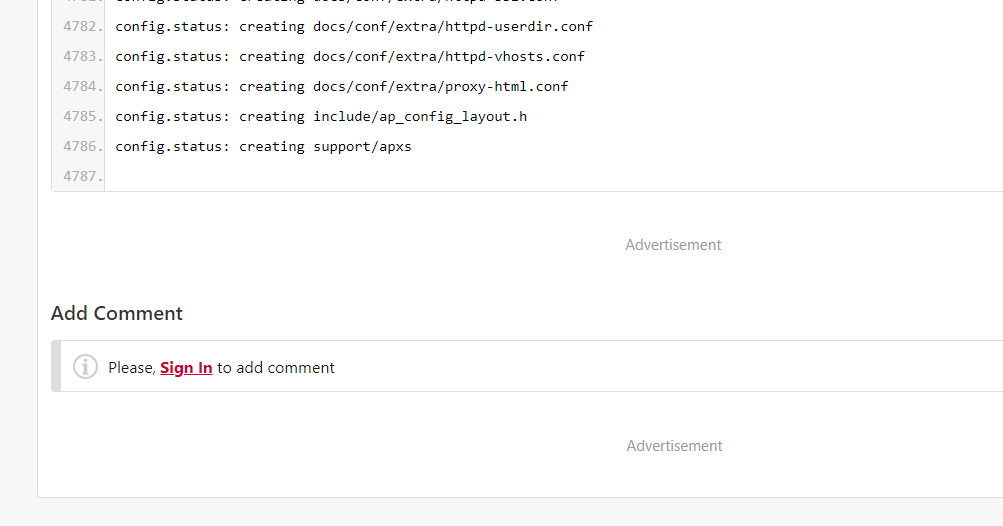The width and height of the screenshot is (1003, 526).
Task: Click the httpd-vhosts.conf code line
Action: (x=350, y=57)
